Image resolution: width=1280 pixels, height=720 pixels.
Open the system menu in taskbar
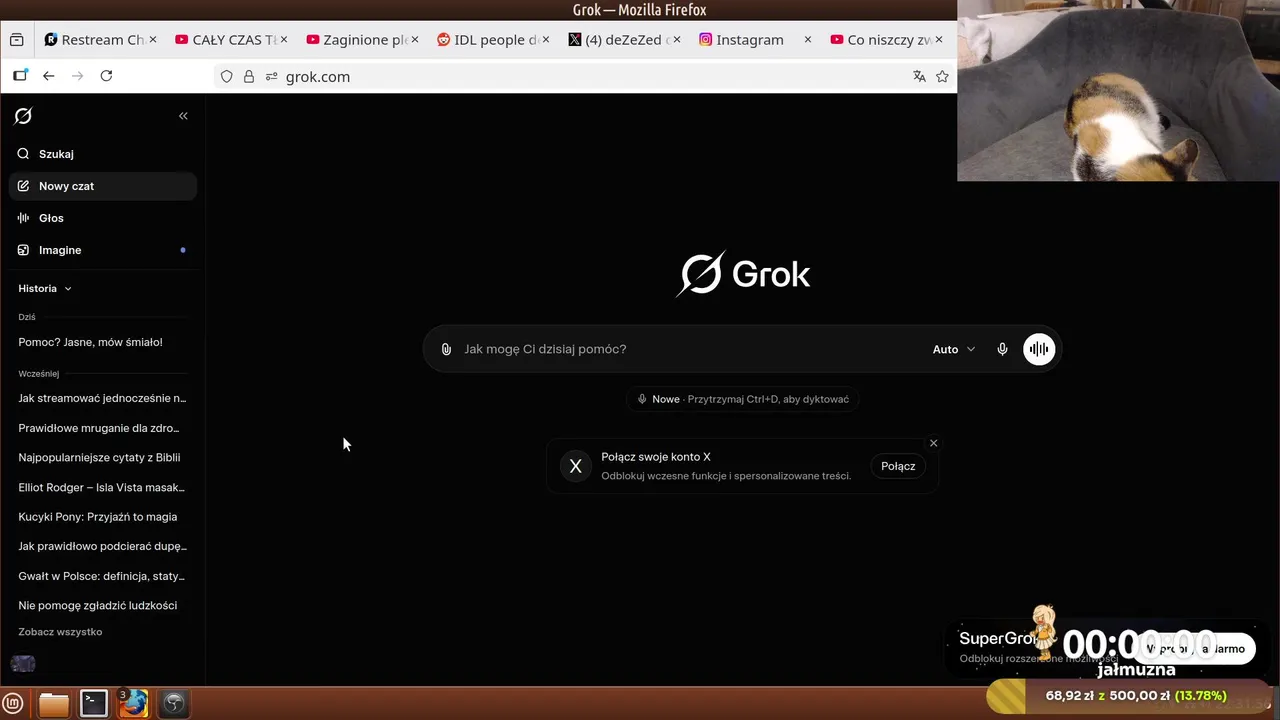[x=14, y=704]
